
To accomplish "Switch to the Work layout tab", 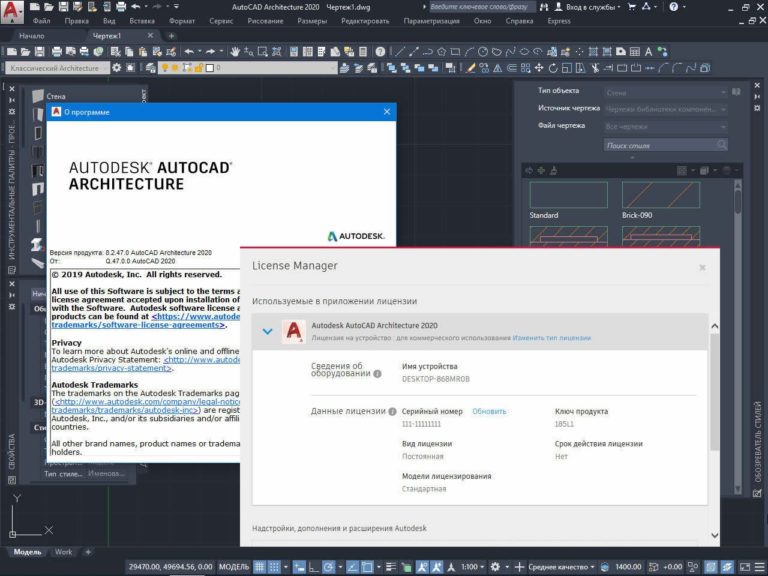I will point(63,552).
